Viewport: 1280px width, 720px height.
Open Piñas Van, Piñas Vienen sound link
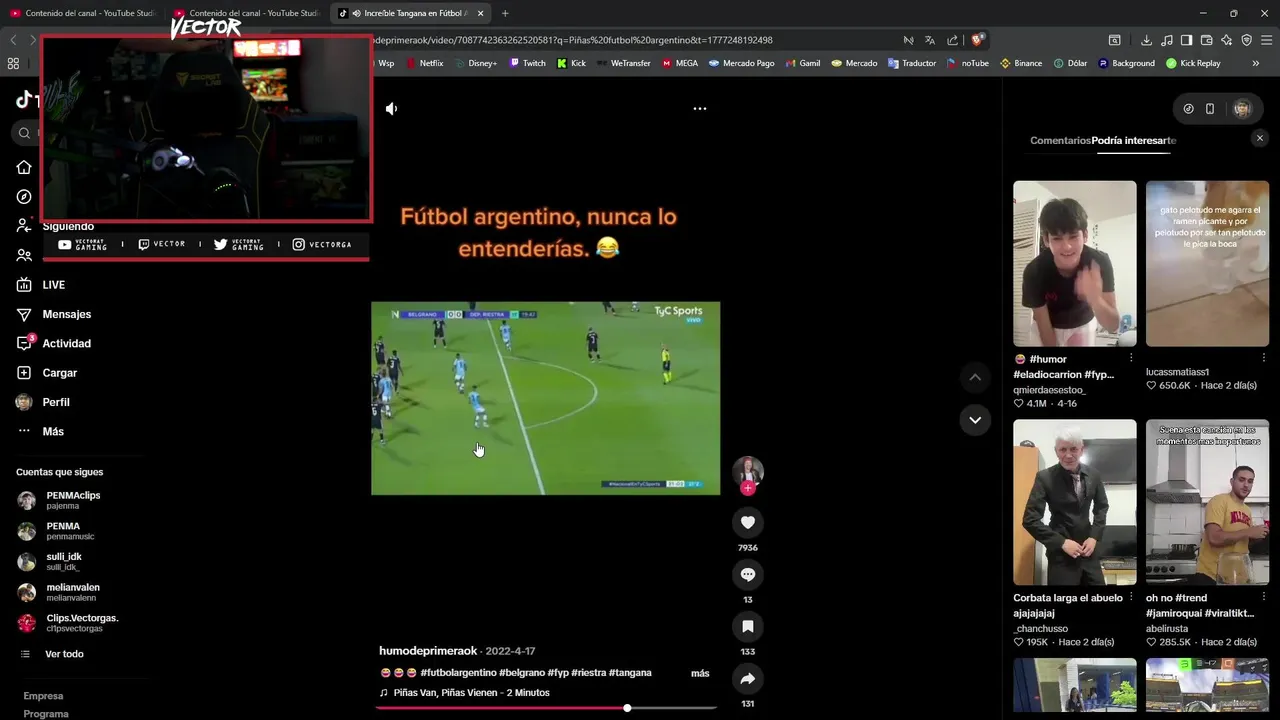[x=471, y=692]
